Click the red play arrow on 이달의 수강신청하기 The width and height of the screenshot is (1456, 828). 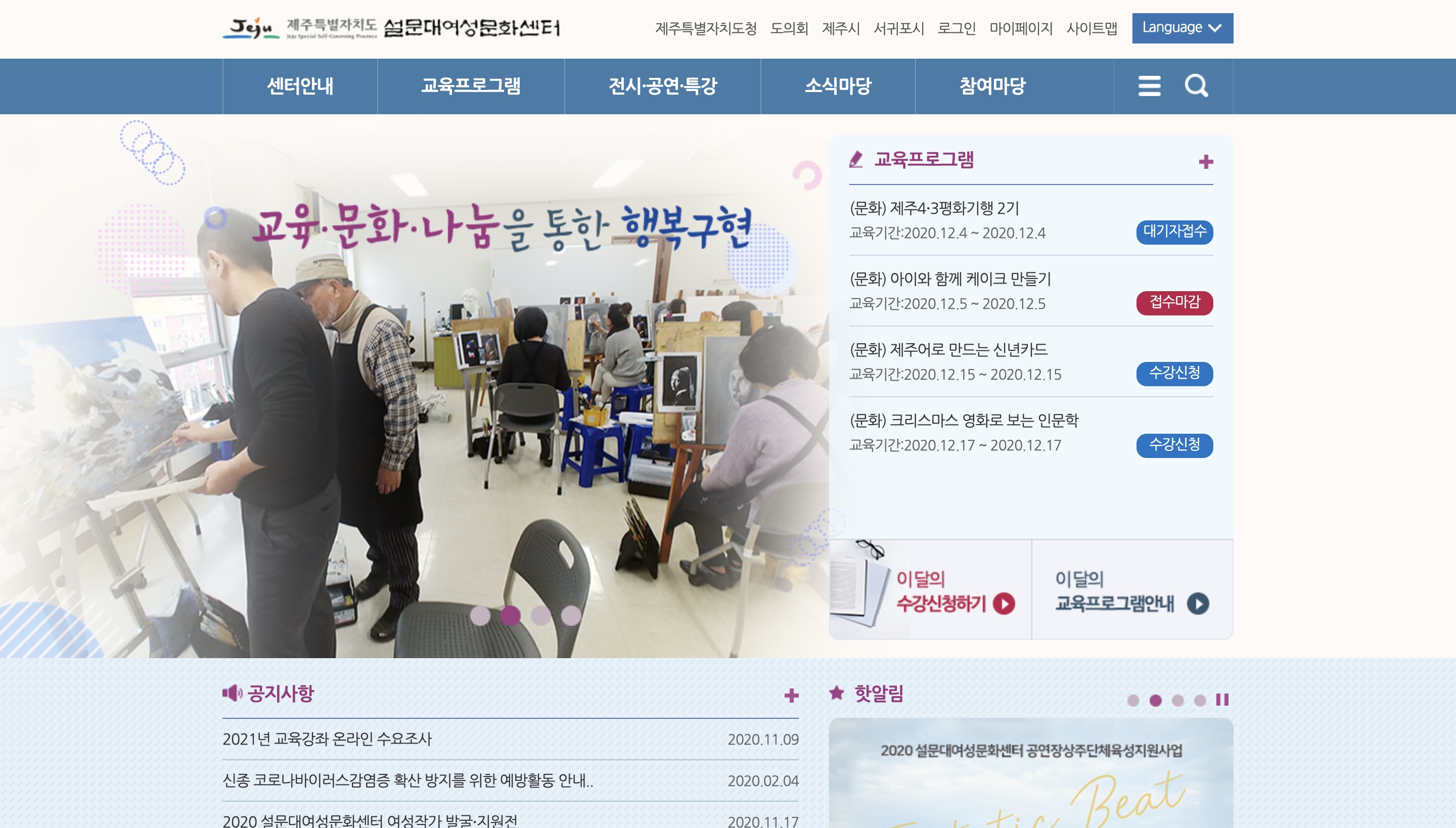point(1004,604)
